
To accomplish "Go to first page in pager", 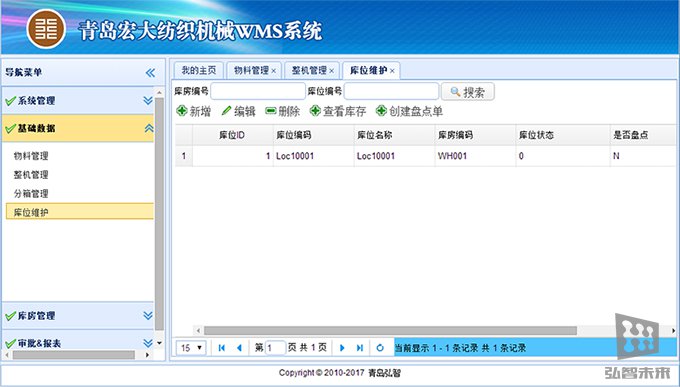I will pyautogui.click(x=222, y=348).
